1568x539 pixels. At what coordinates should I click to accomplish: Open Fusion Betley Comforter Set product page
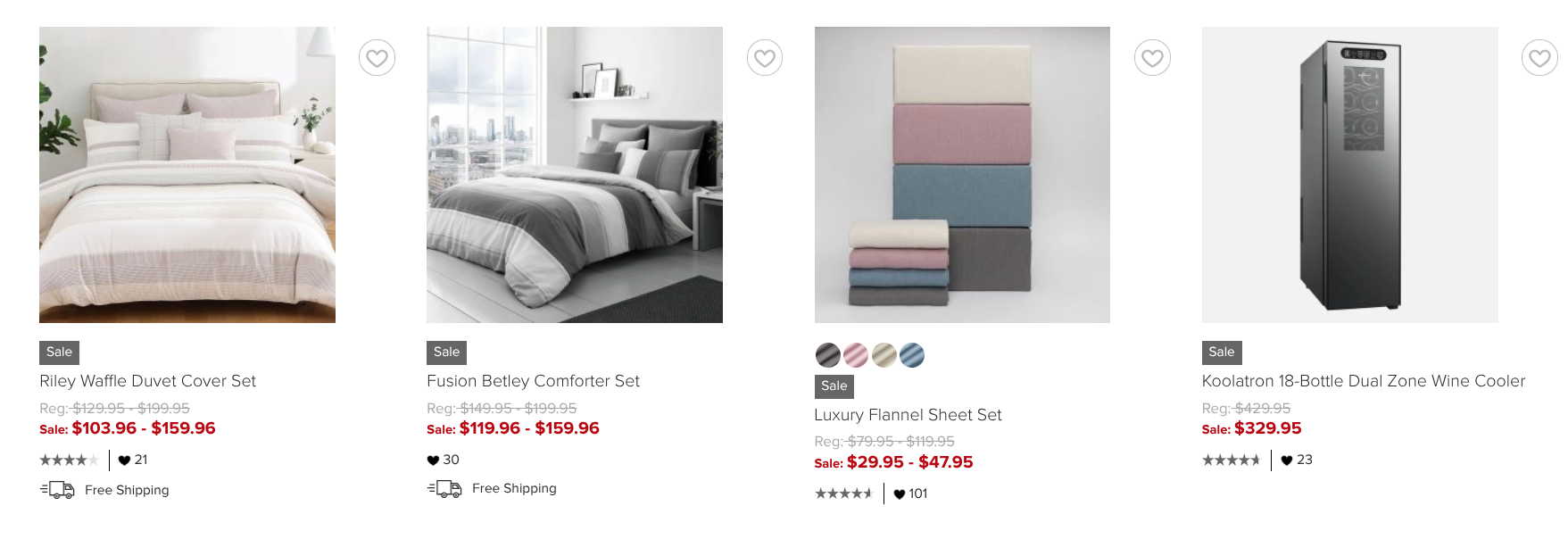[x=533, y=381]
